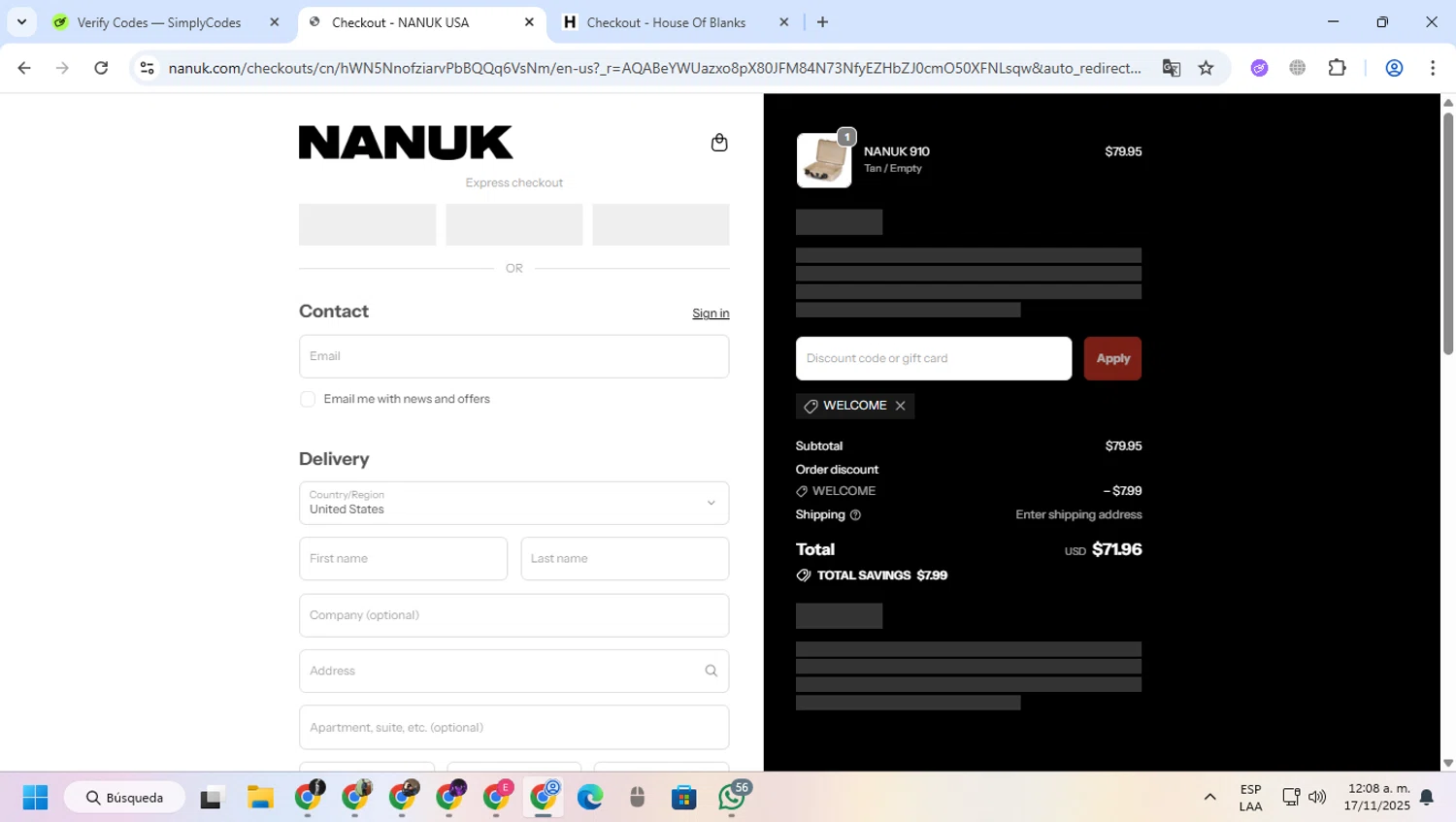Click the globe extension icon in toolbar
This screenshot has height=822, width=1456.
1298,68
